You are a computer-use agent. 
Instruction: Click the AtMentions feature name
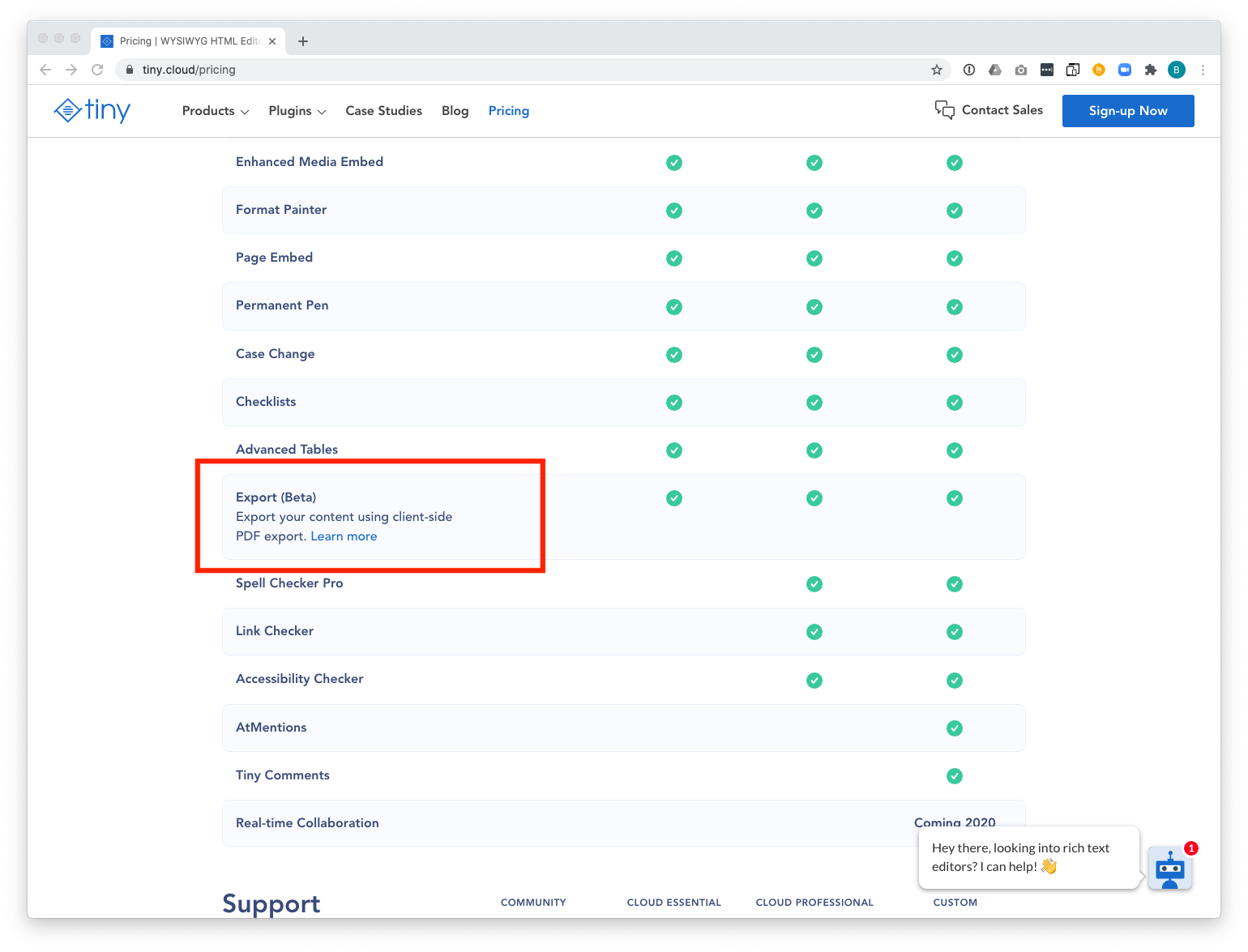coord(271,728)
